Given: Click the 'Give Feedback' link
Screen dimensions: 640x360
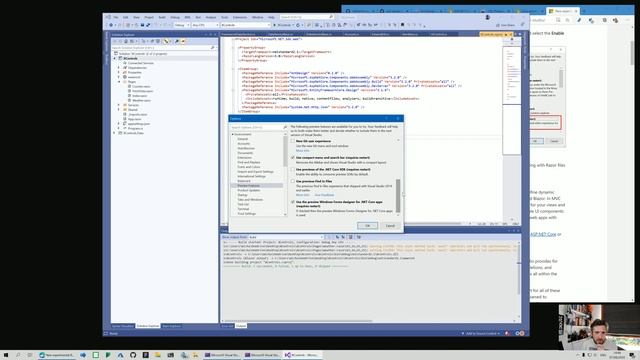Looking at the screenshot, I should 324,195.
